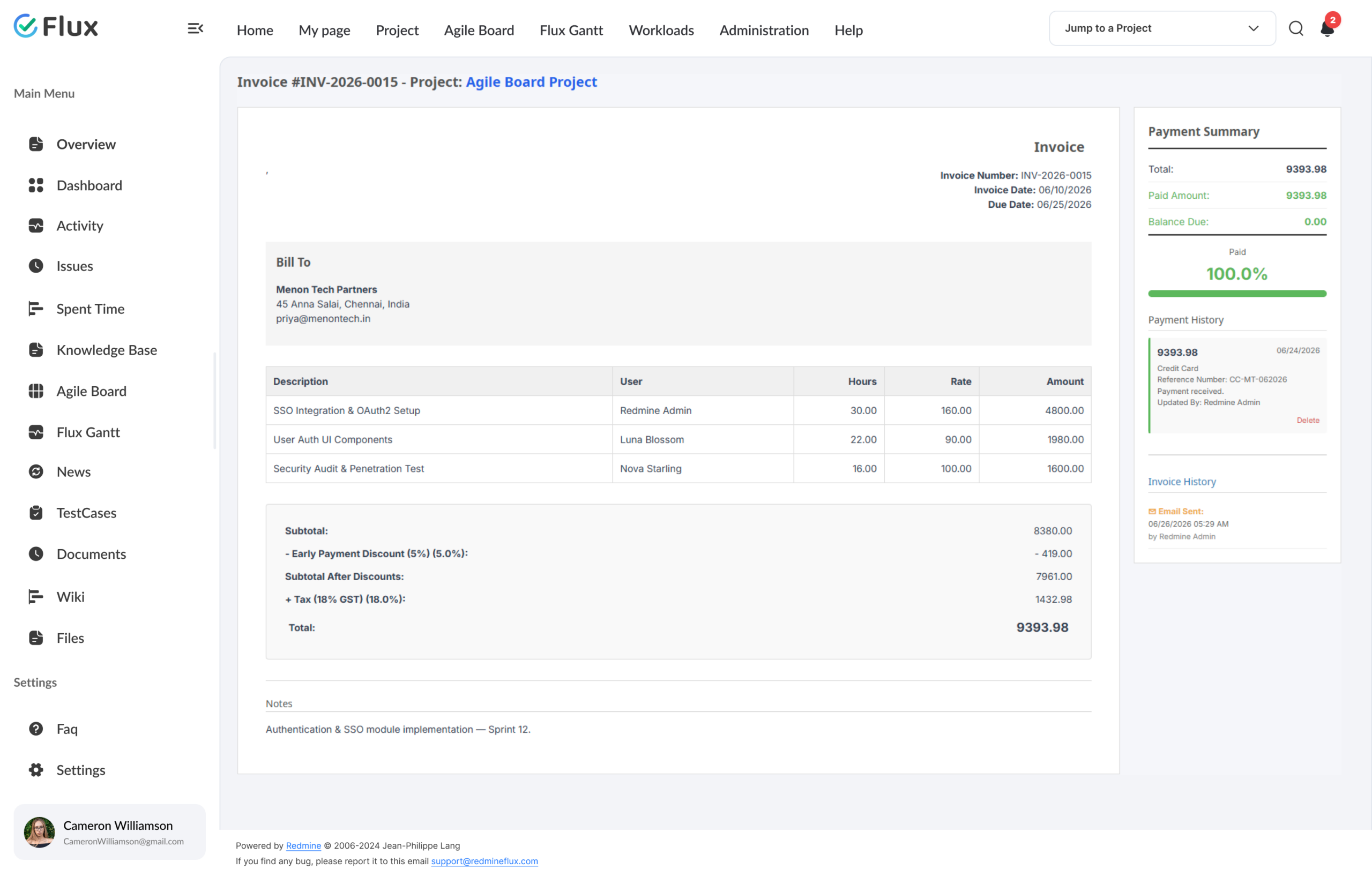Click the Knowledge Base sidebar icon
The image size is (1372, 877).
(x=36, y=350)
